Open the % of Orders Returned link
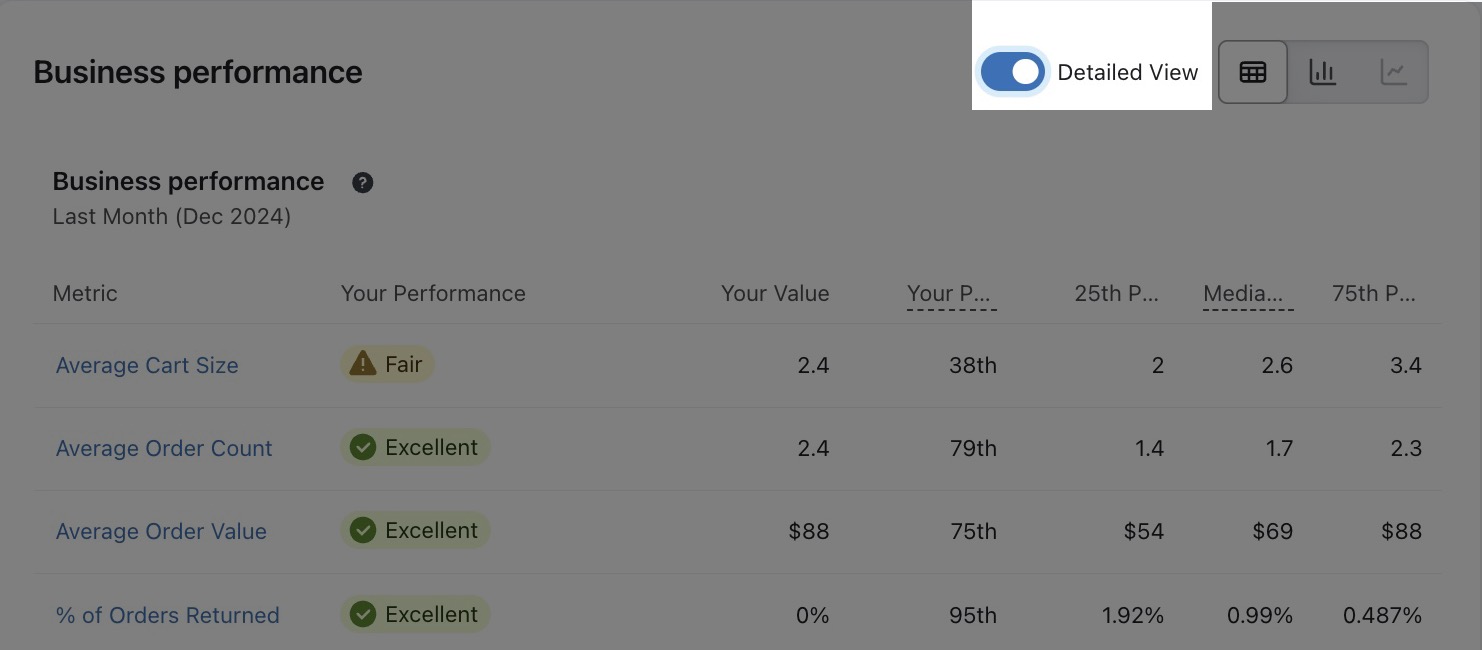Image resolution: width=1482 pixels, height=650 pixels. click(x=167, y=615)
